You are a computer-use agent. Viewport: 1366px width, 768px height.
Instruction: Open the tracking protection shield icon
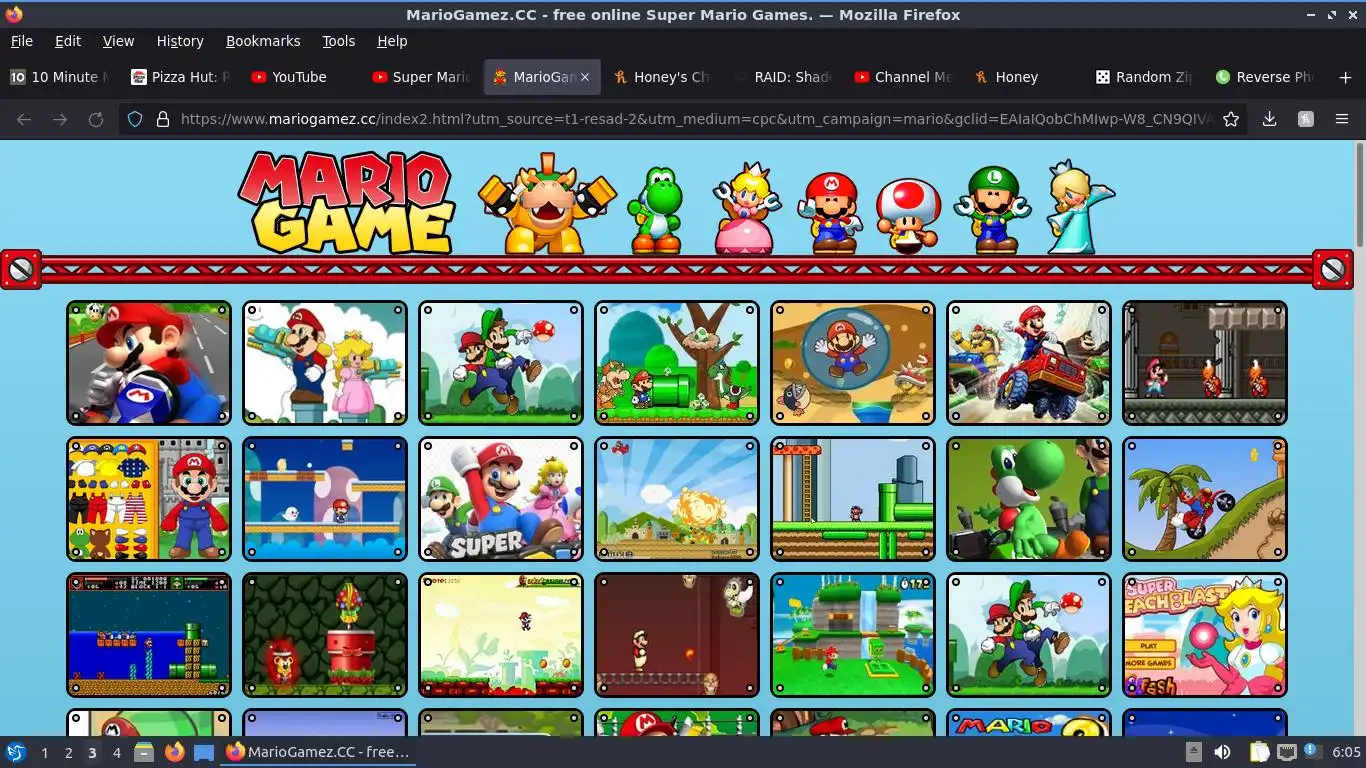135,119
